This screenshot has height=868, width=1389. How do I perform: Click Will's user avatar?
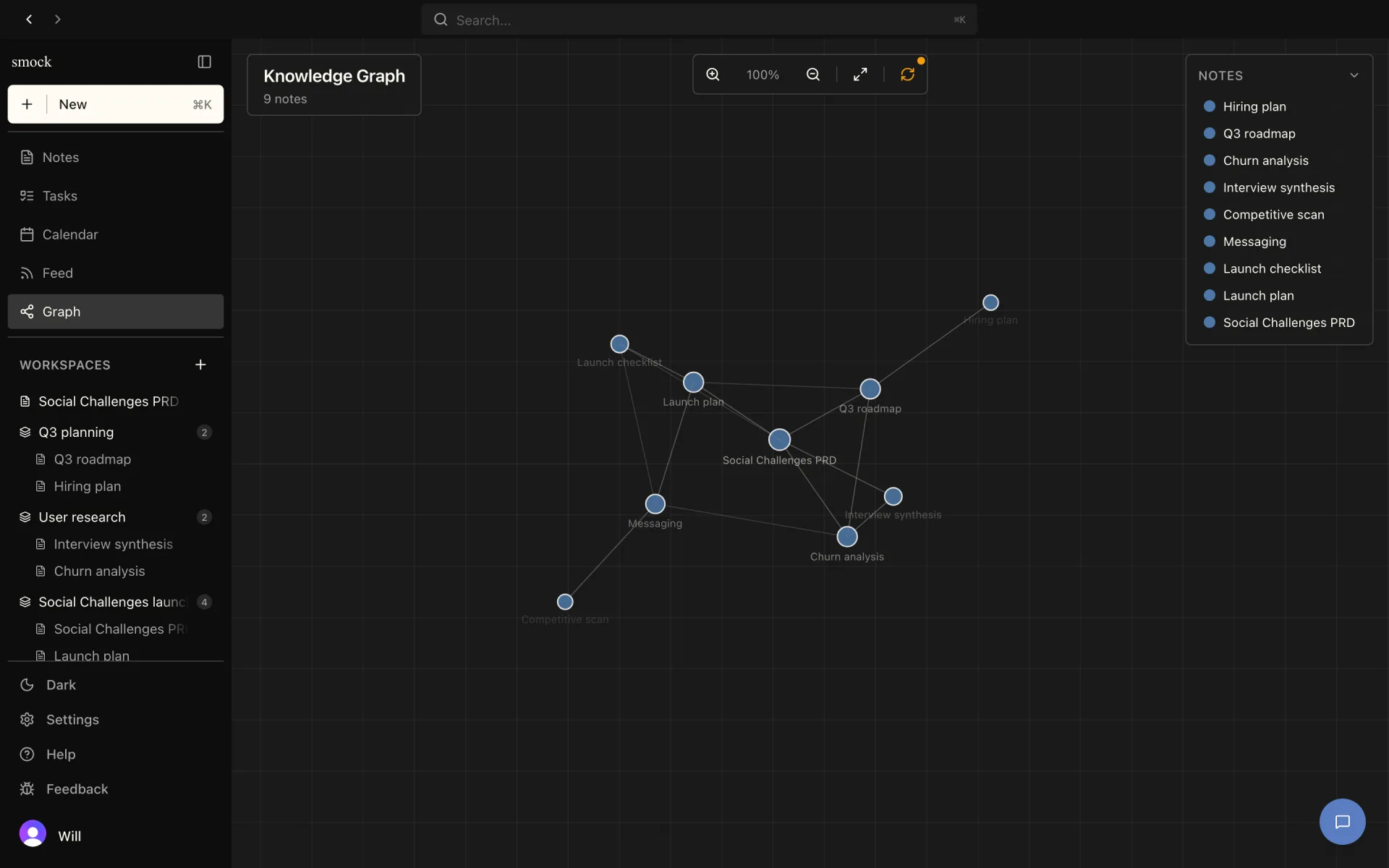tap(33, 834)
